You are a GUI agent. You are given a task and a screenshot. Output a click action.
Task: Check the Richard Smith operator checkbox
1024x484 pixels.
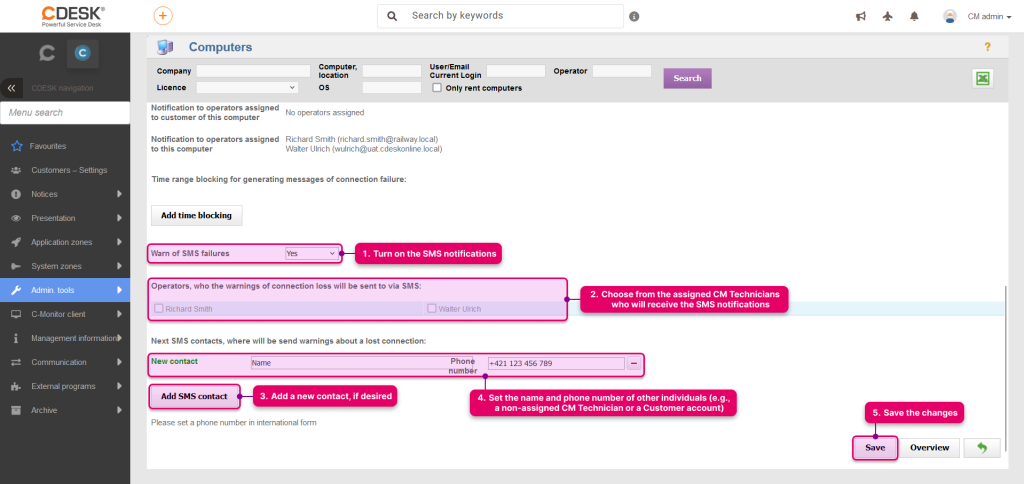[158, 308]
